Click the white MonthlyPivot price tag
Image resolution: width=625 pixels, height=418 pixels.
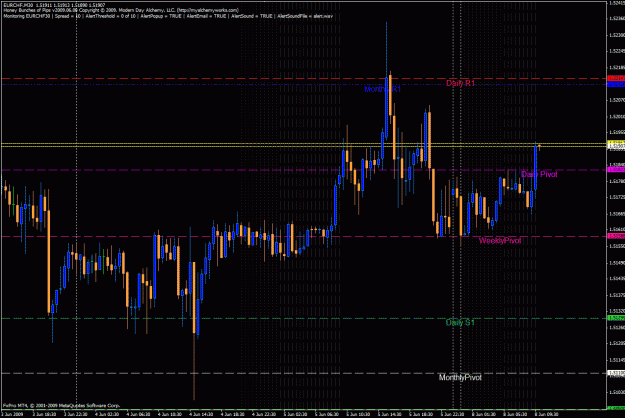616,373
